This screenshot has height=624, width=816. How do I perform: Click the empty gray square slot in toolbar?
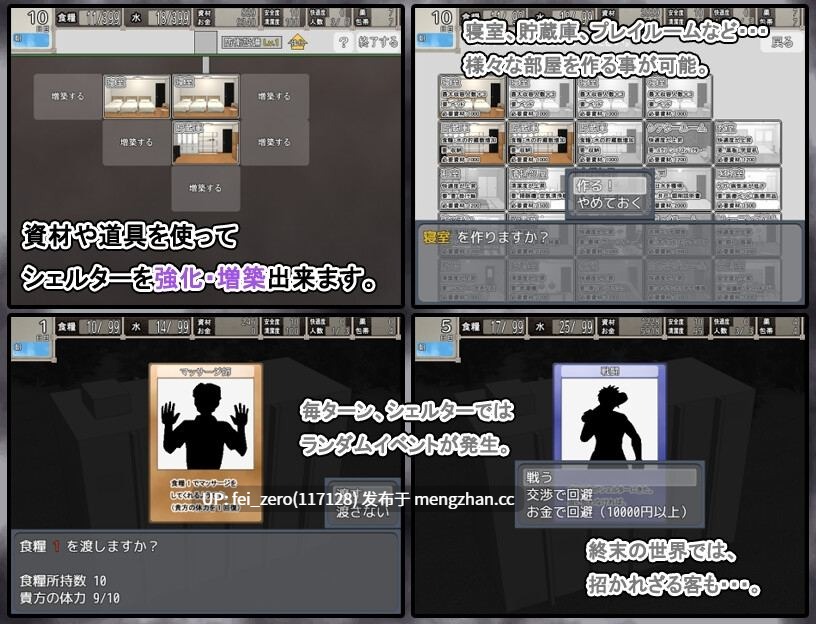click(206, 42)
